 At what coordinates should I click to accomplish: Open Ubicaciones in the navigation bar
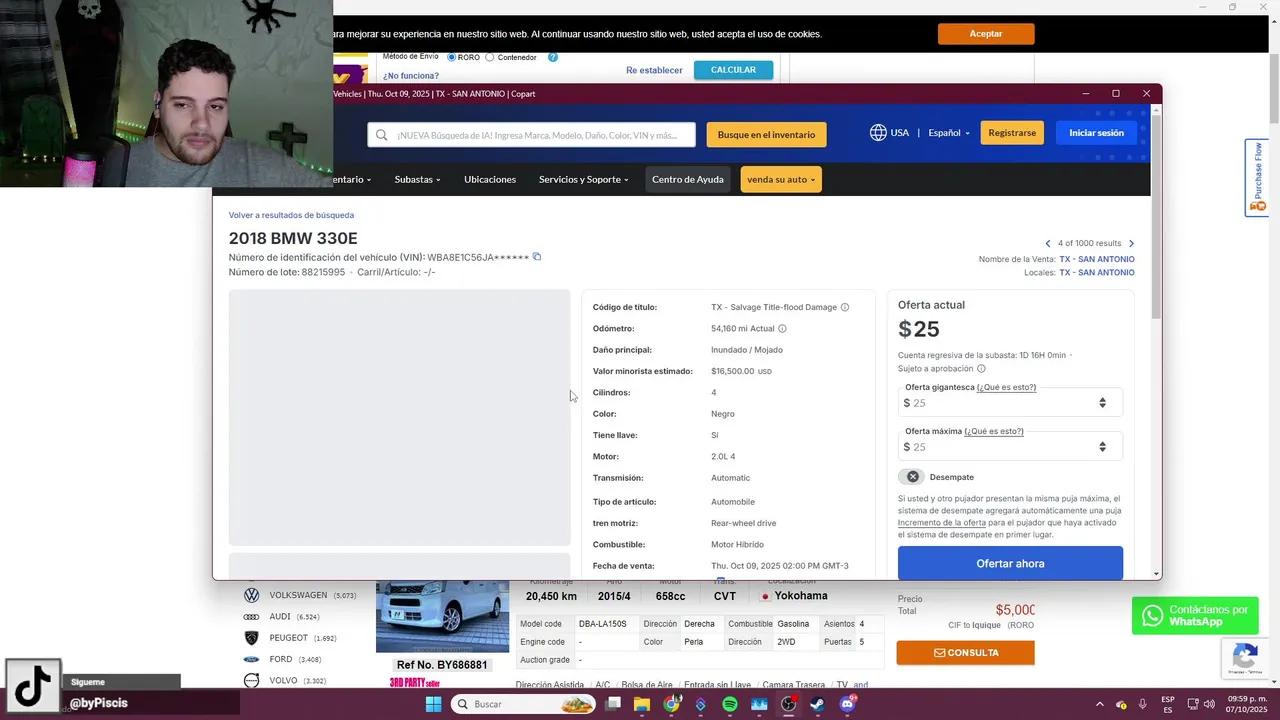tap(490, 179)
